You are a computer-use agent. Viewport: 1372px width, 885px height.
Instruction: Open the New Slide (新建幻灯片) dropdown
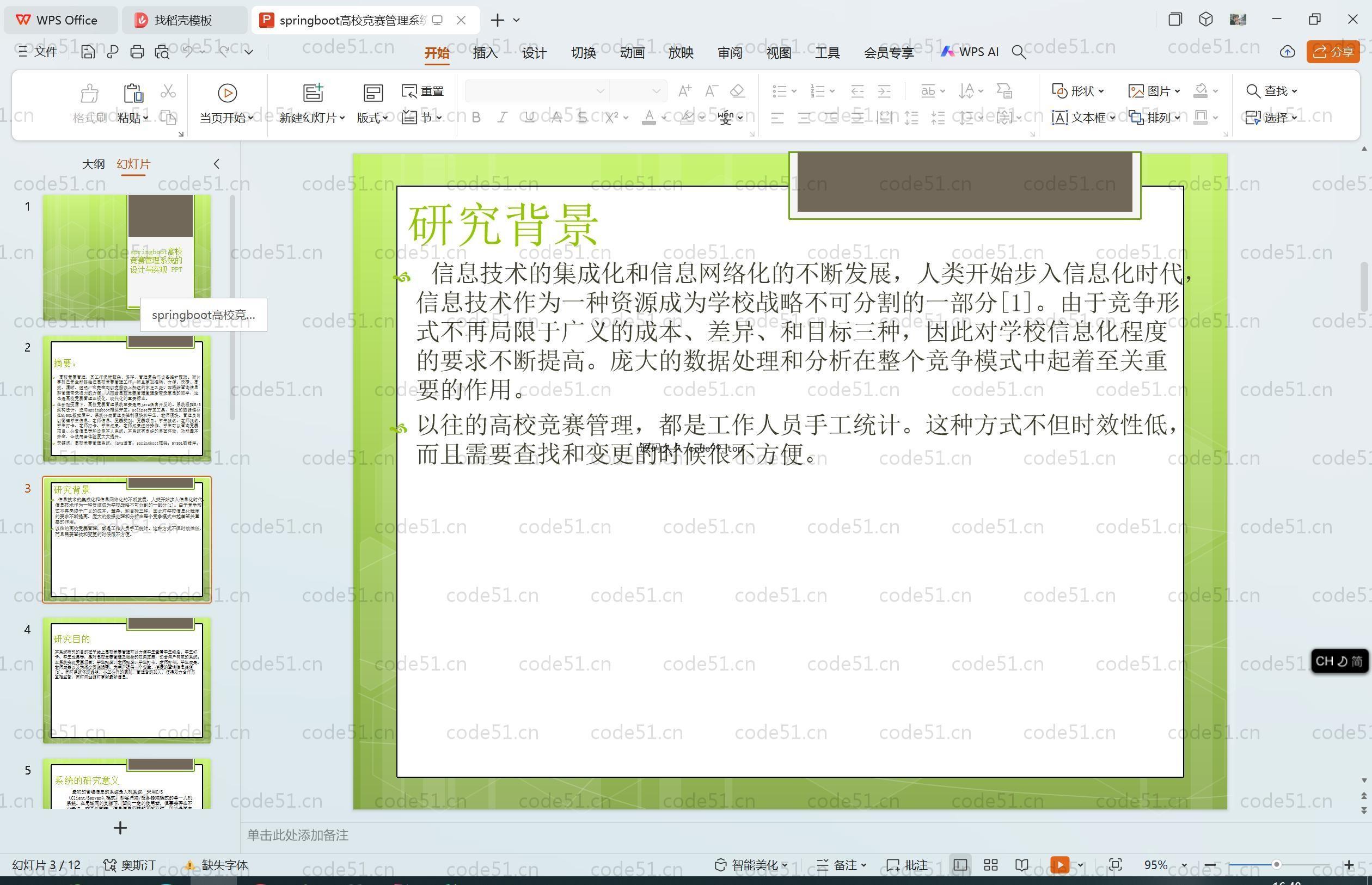point(312,118)
